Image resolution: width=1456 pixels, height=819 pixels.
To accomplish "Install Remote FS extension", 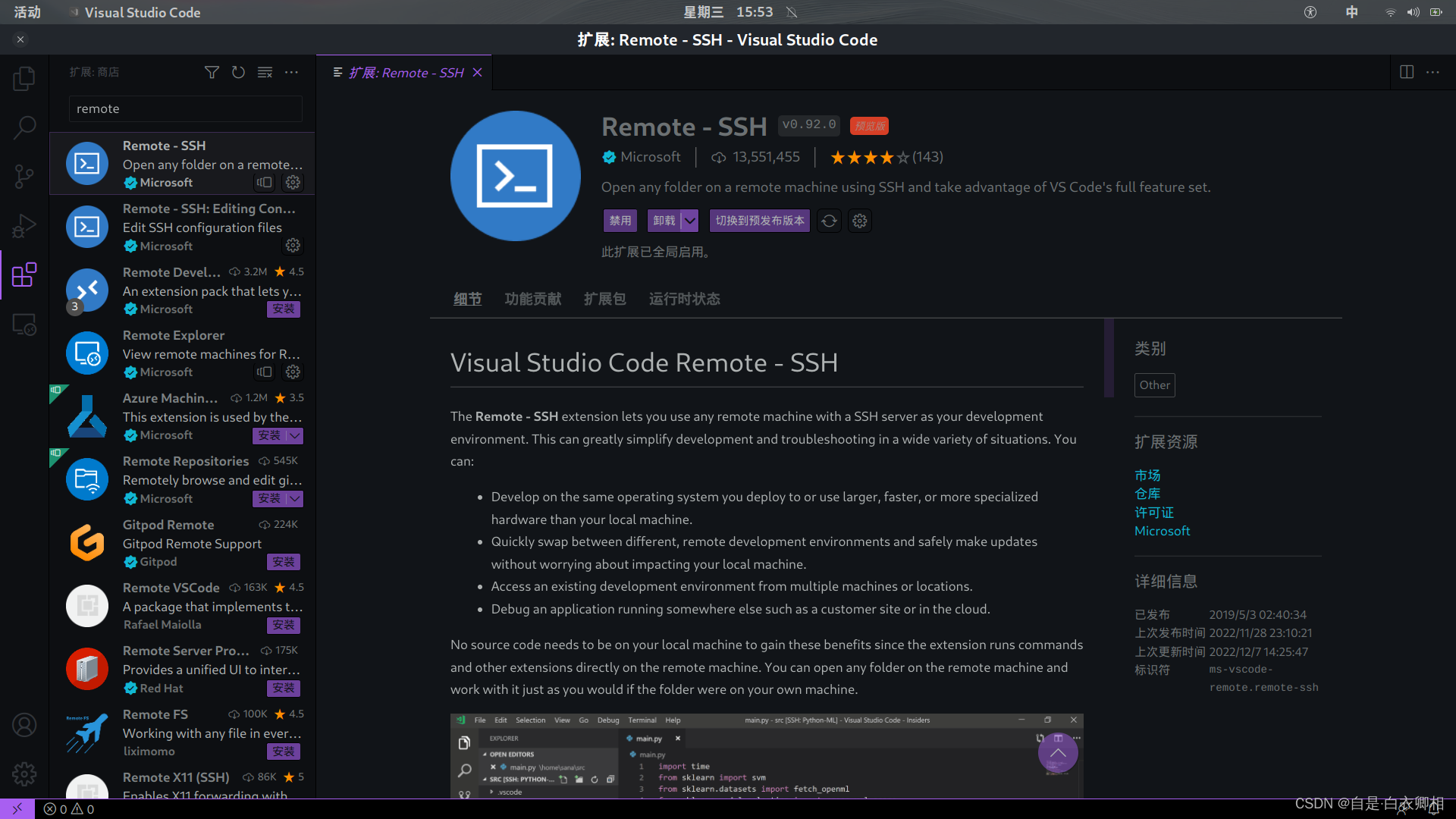I will [x=284, y=751].
